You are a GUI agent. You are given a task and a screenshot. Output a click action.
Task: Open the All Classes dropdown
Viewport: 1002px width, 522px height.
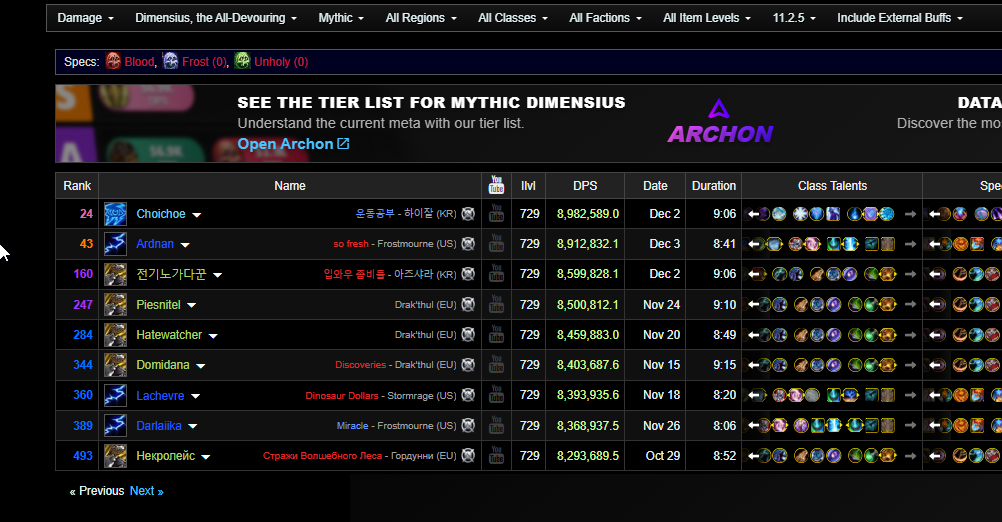[x=513, y=18]
